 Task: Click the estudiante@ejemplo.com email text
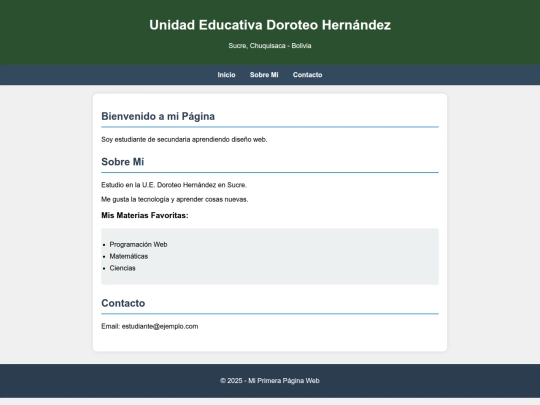160,326
